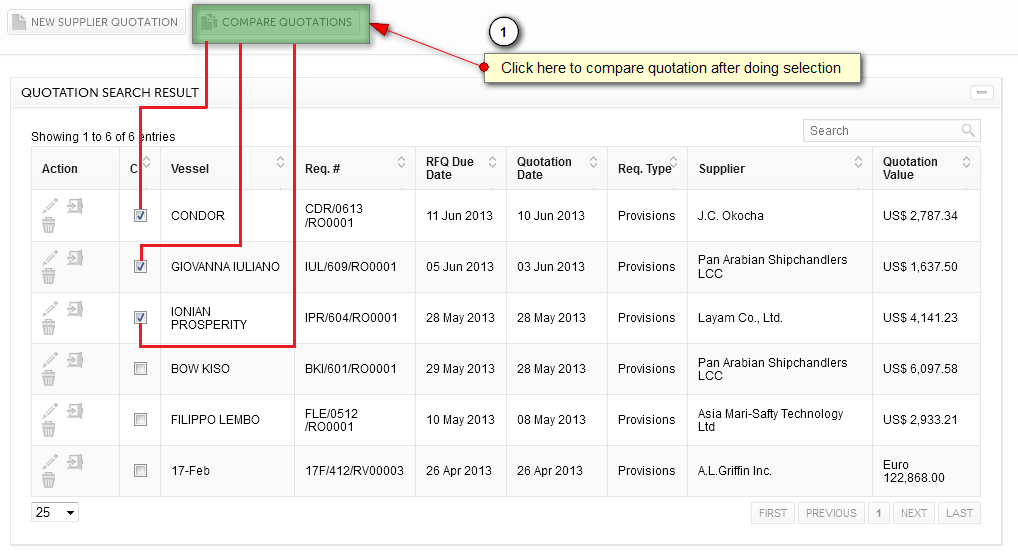Go to the FIRST page
This screenshot has width=1018, height=555.
click(x=773, y=513)
